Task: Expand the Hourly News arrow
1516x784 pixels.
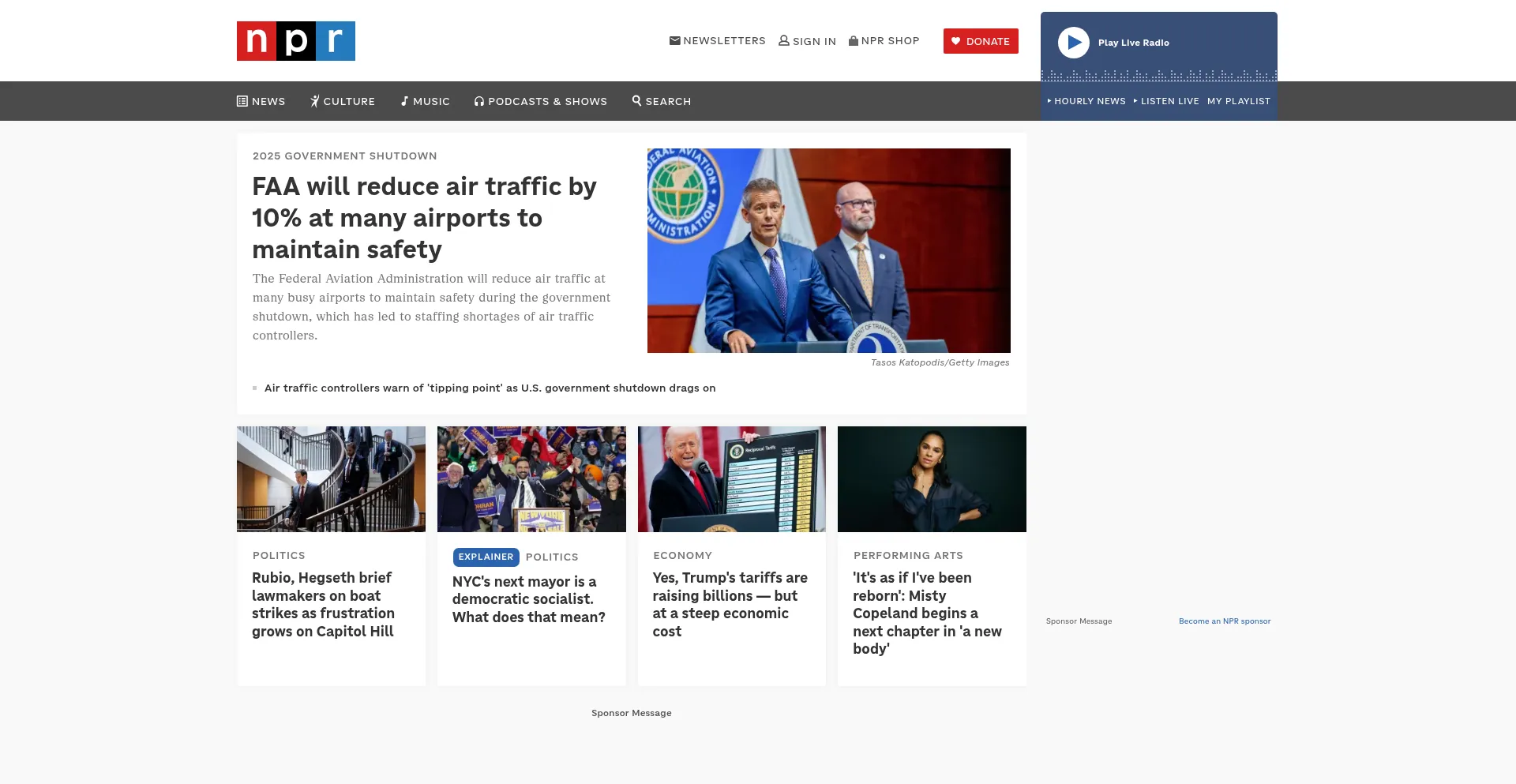Action: click(x=1049, y=101)
